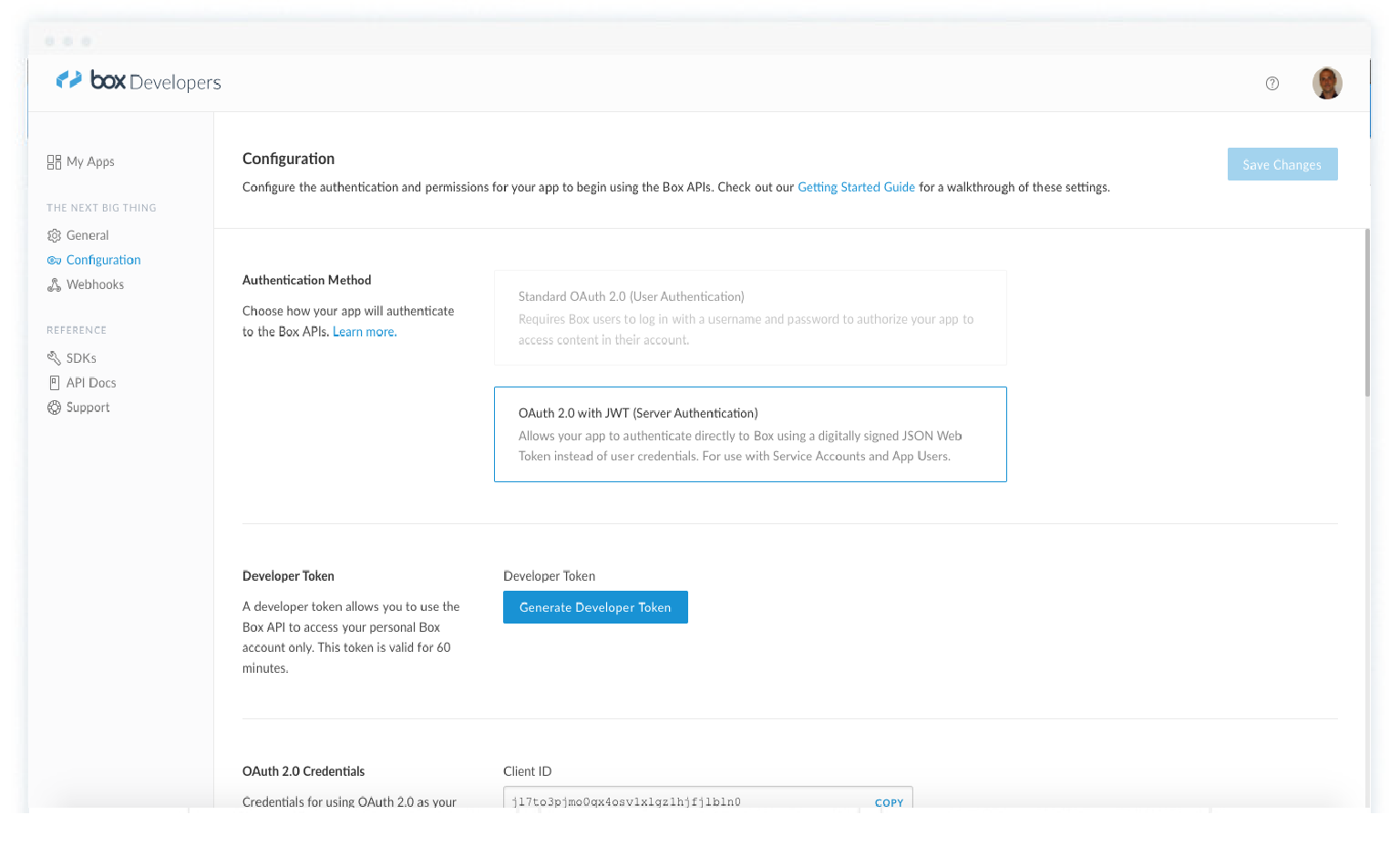Select OAuth 2.0 with JWT option

coord(750,434)
